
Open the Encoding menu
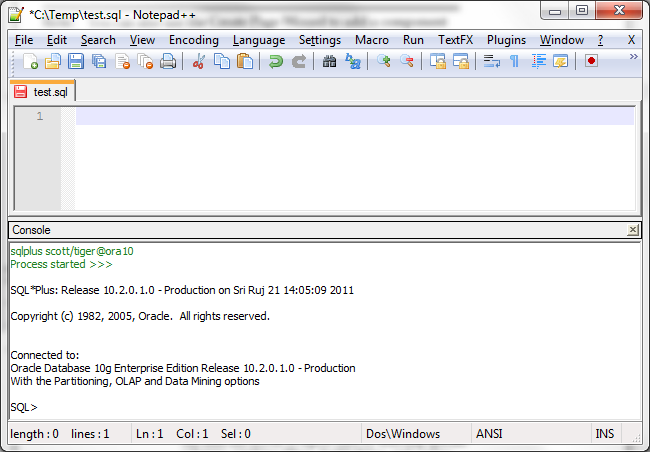[x=193, y=40]
